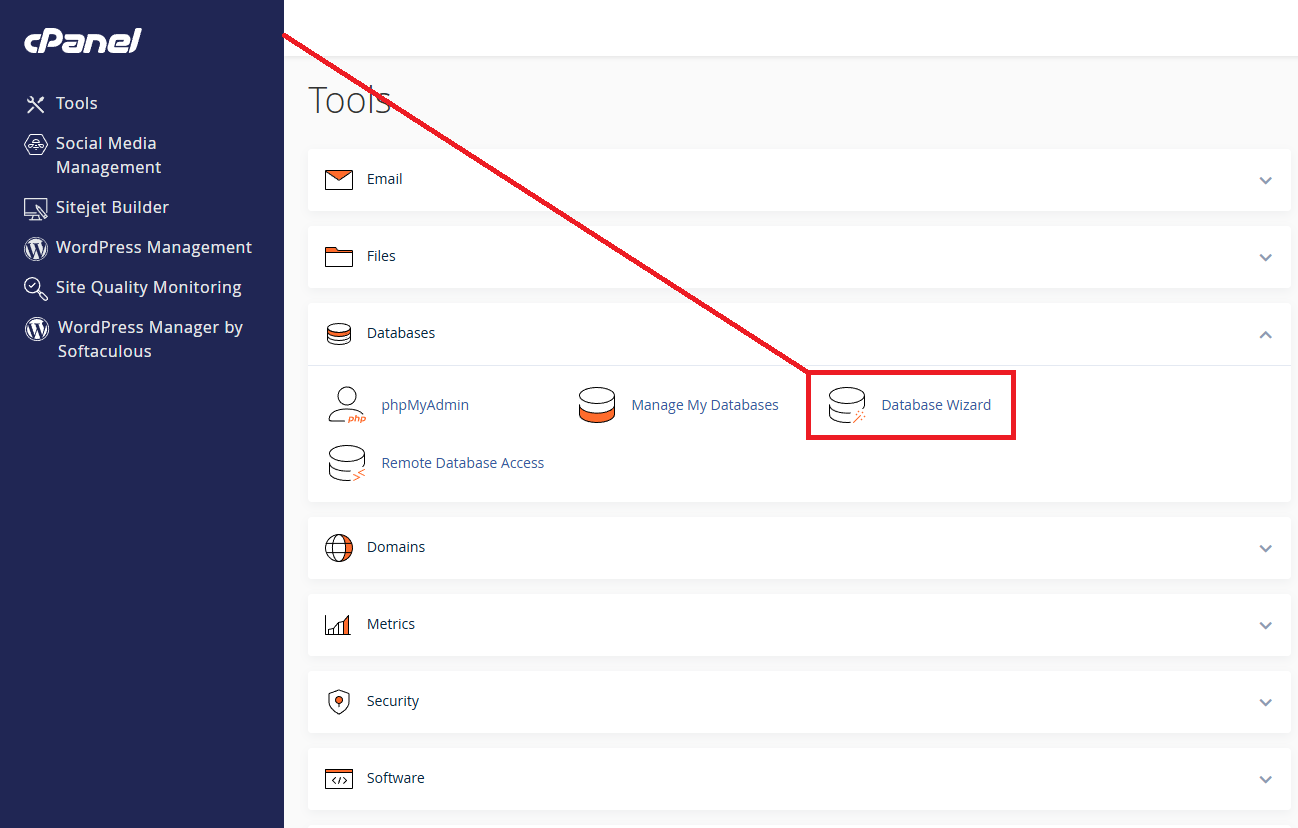
Task: Click the Manage My Databases icon
Action: (597, 405)
